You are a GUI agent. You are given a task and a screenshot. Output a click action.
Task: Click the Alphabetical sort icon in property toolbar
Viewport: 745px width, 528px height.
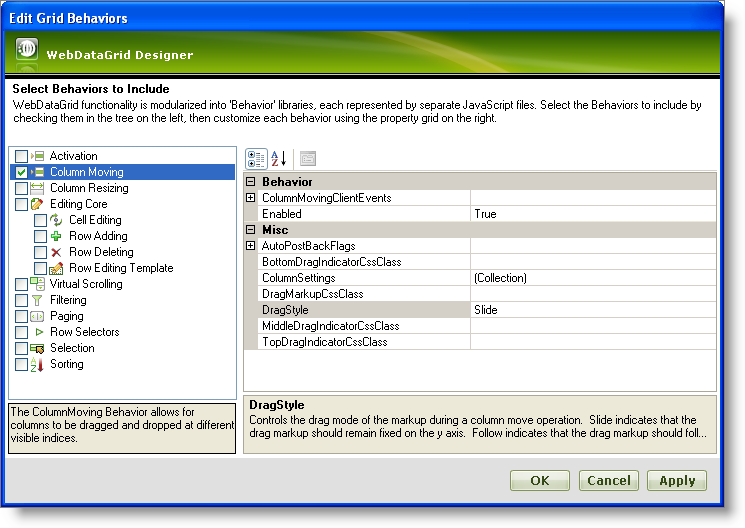[278, 158]
